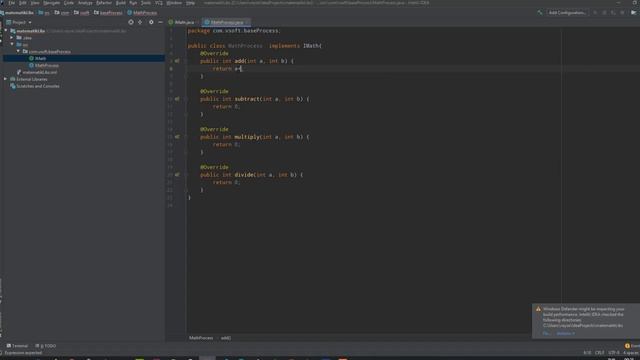Select the MathProcess.java editor tab
The width and height of the screenshot is (640, 360).
click(227, 22)
